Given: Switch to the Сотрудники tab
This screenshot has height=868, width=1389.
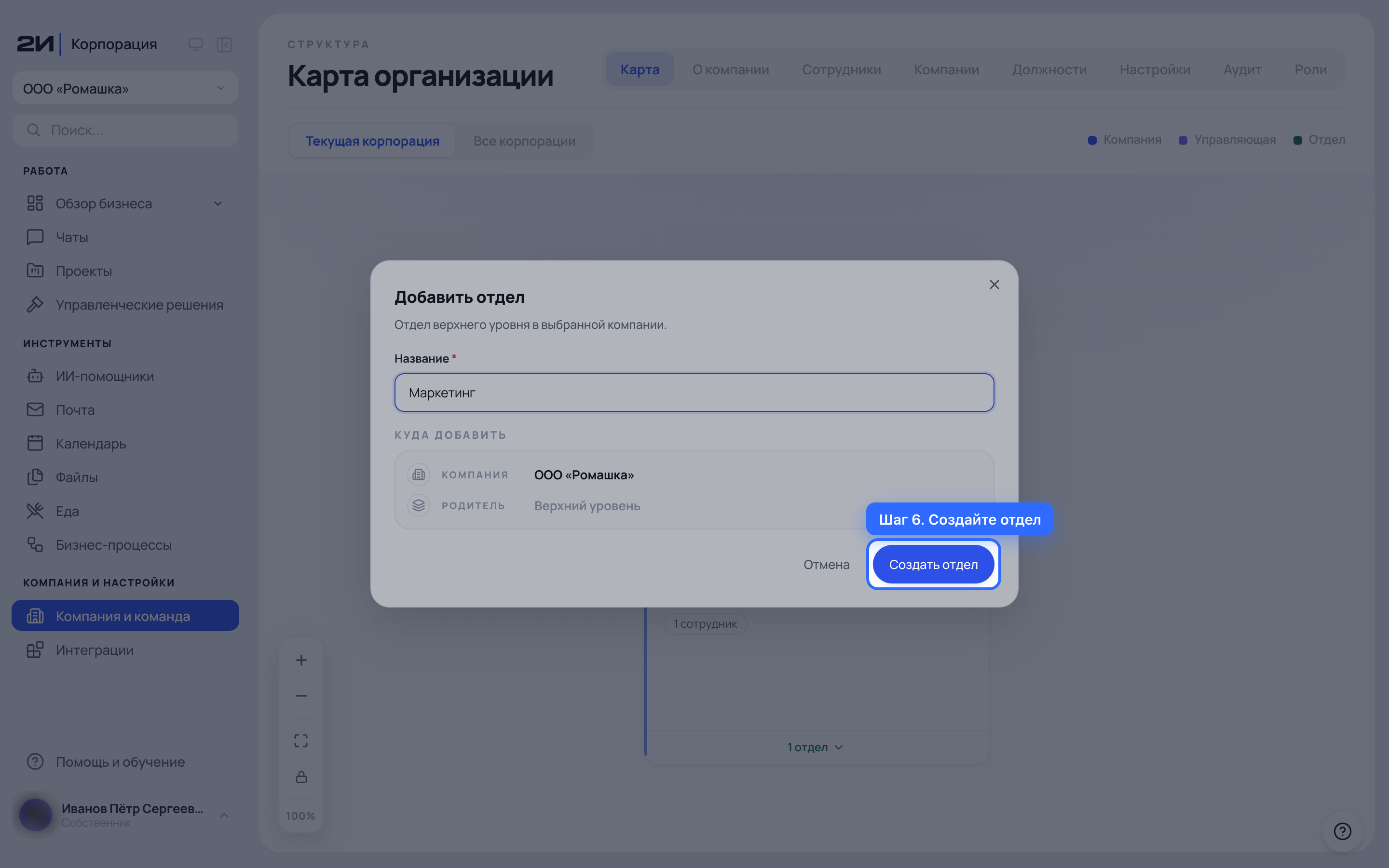Looking at the screenshot, I should (842, 69).
